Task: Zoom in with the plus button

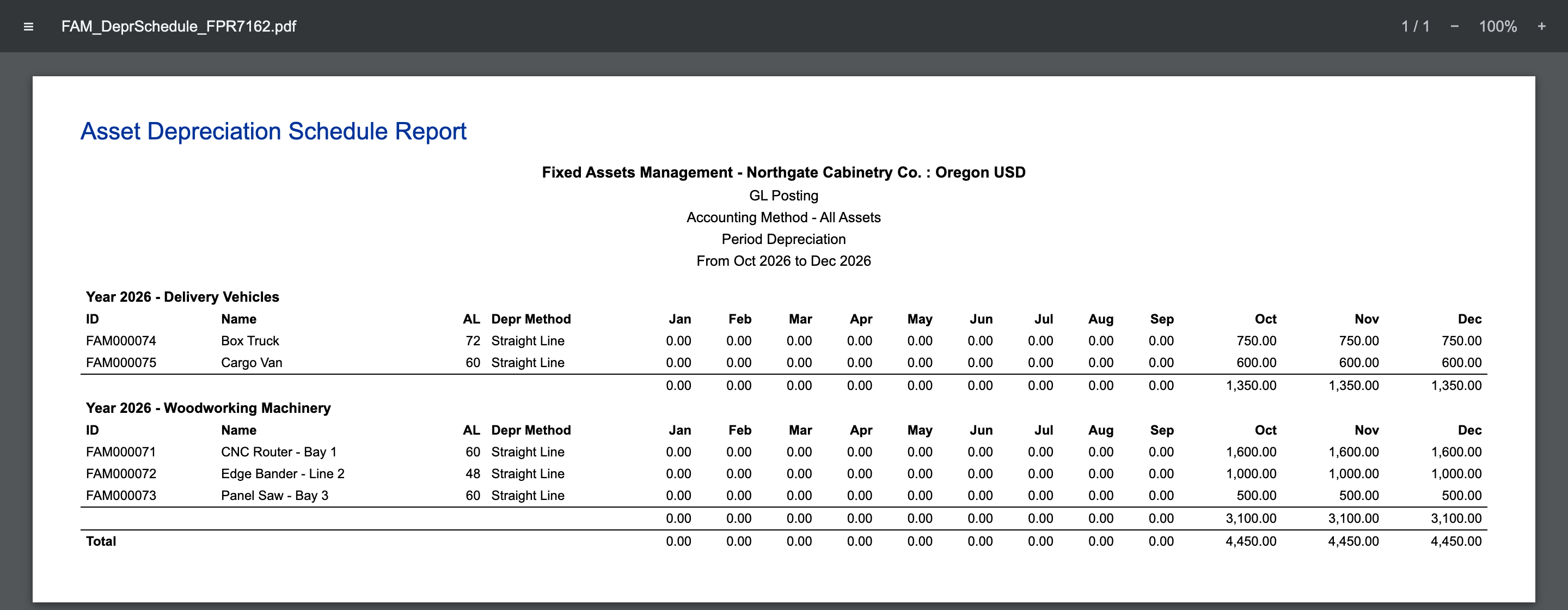Action: (x=1541, y=26)
